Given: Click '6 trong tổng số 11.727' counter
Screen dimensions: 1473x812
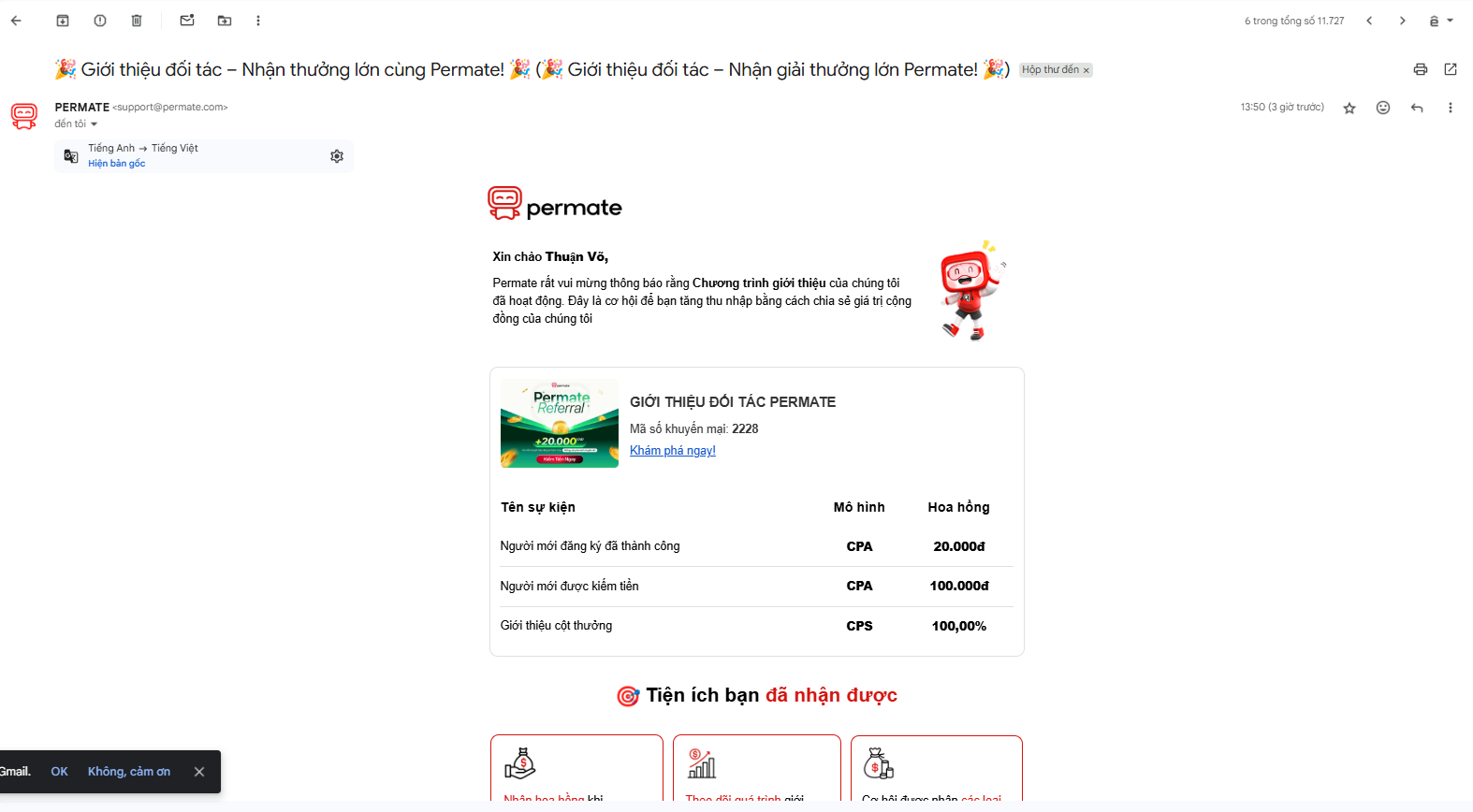Looking at the screenshot, I should point(1294,21).
